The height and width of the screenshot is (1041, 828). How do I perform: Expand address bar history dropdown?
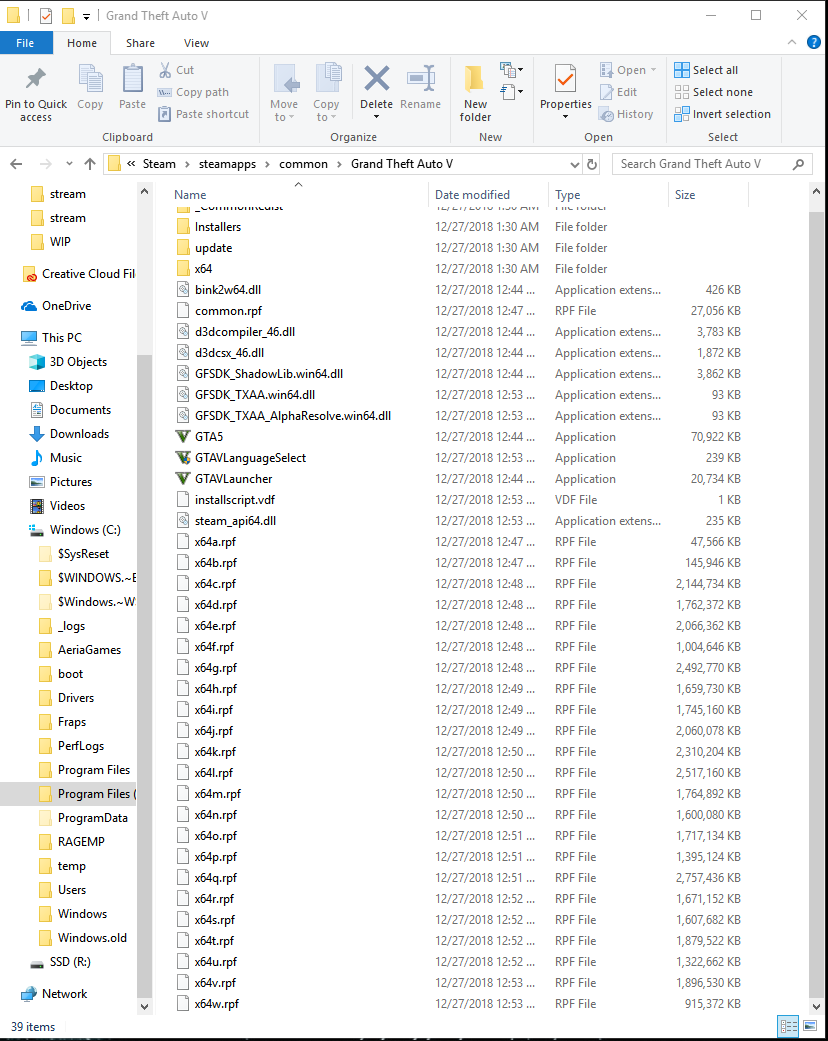point(574,164)
